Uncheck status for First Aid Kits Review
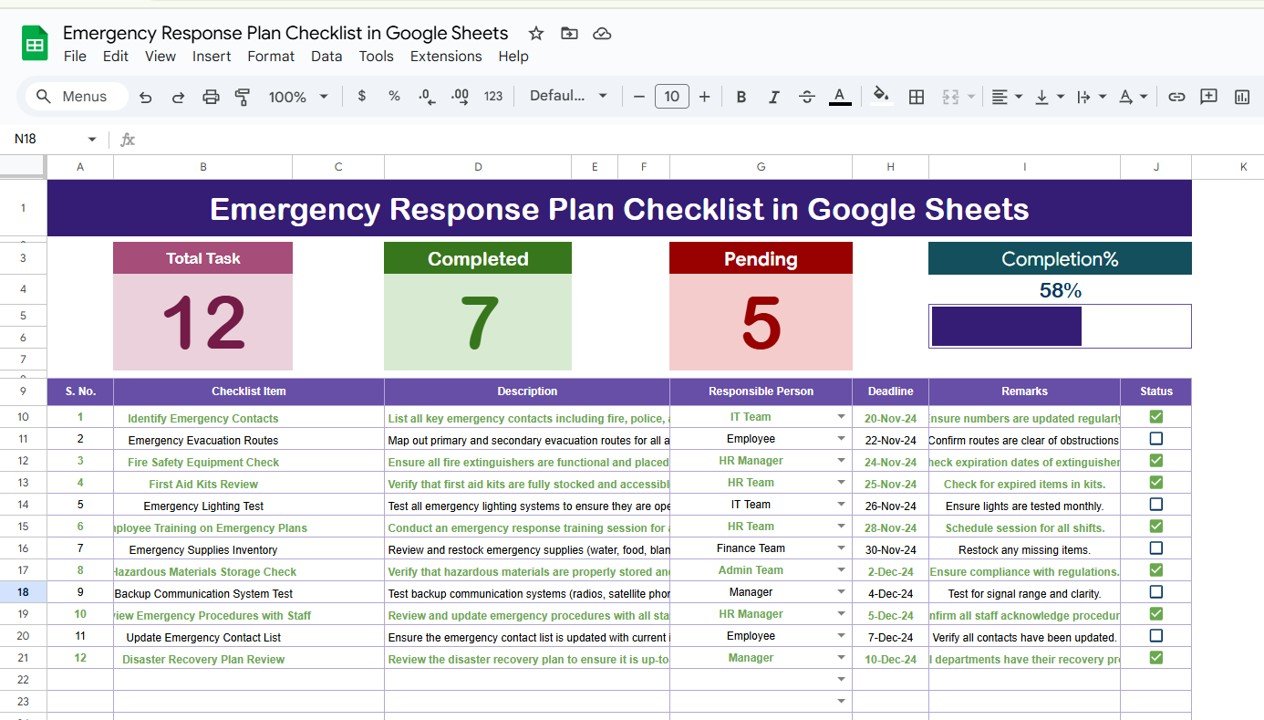Image resolution: width=1264 pixels, height=720 pixels. [x=1156, y=483]
